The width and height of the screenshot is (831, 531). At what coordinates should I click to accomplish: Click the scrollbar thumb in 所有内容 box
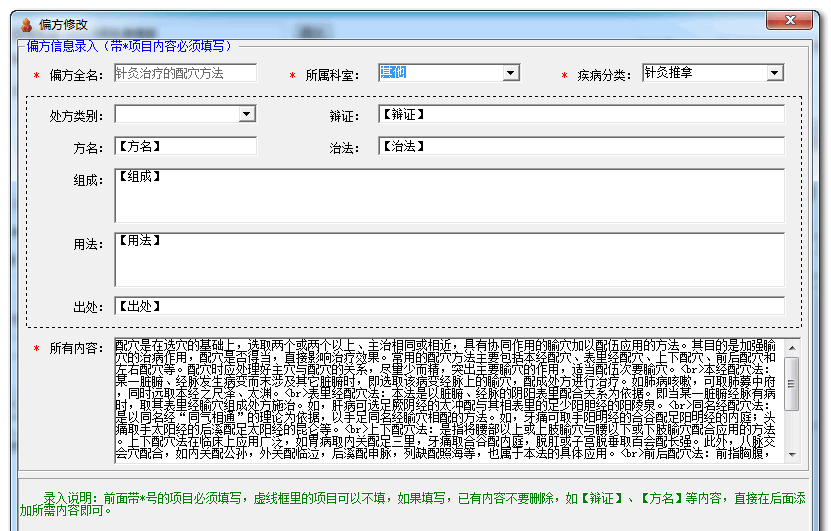(792, 384)
